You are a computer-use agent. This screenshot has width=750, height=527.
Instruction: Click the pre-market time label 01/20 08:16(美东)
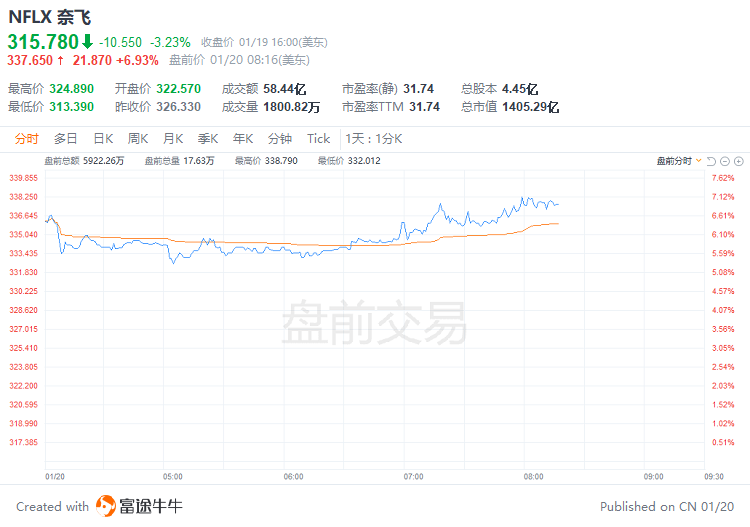tap(260, 60)
